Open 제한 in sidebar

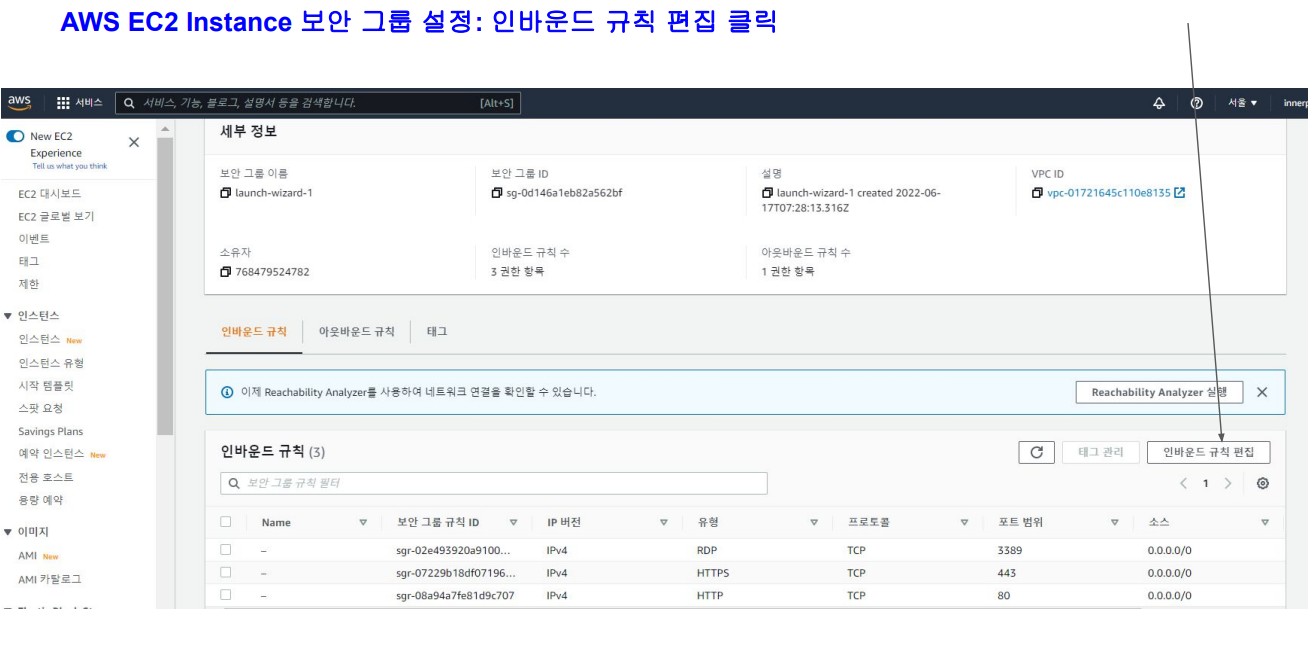coord(28,284)
